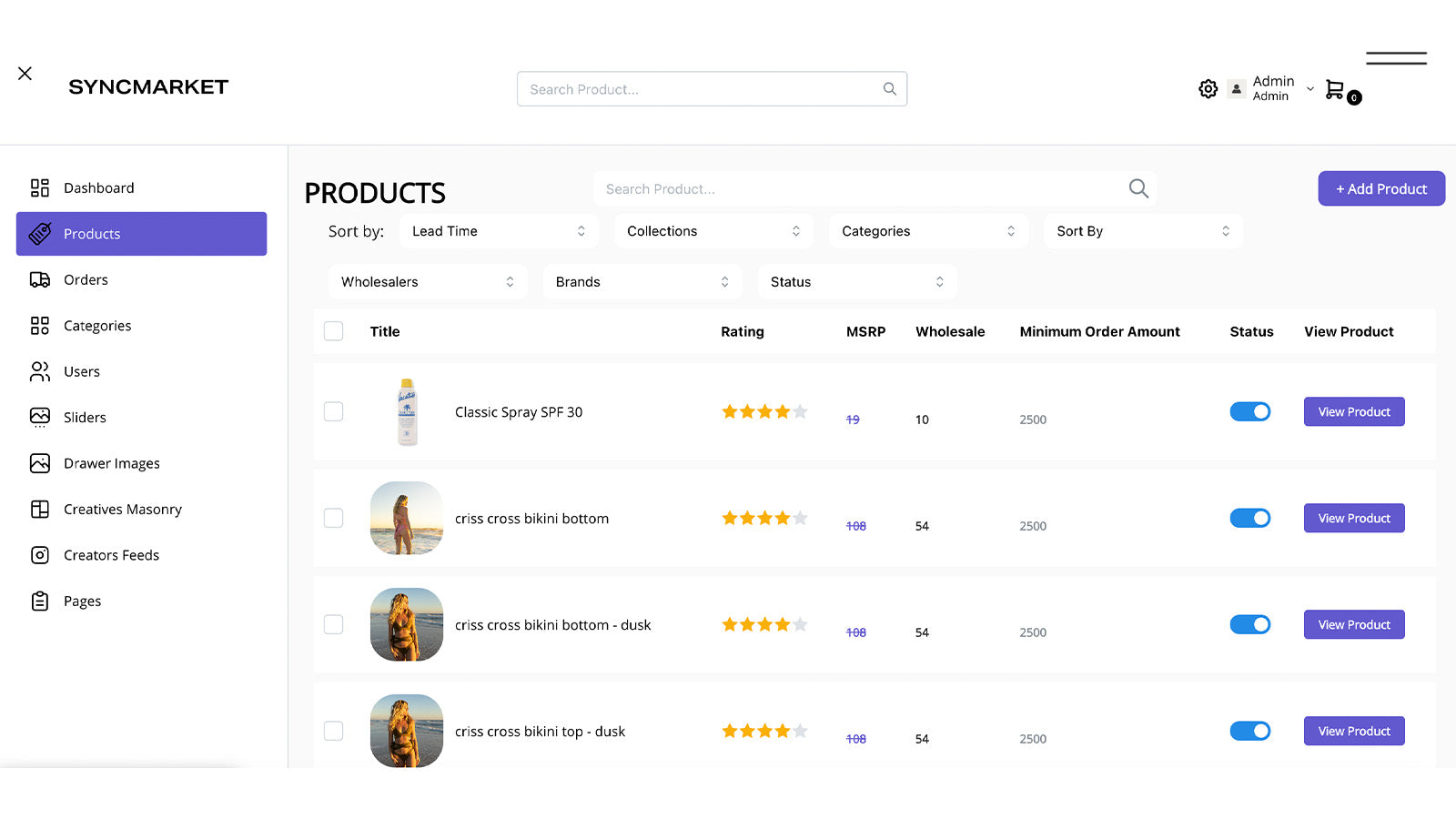Toggle the status switch for criss cross bikini bottom - dusk
The image size is (1456, 819).
coord(1250,624)
